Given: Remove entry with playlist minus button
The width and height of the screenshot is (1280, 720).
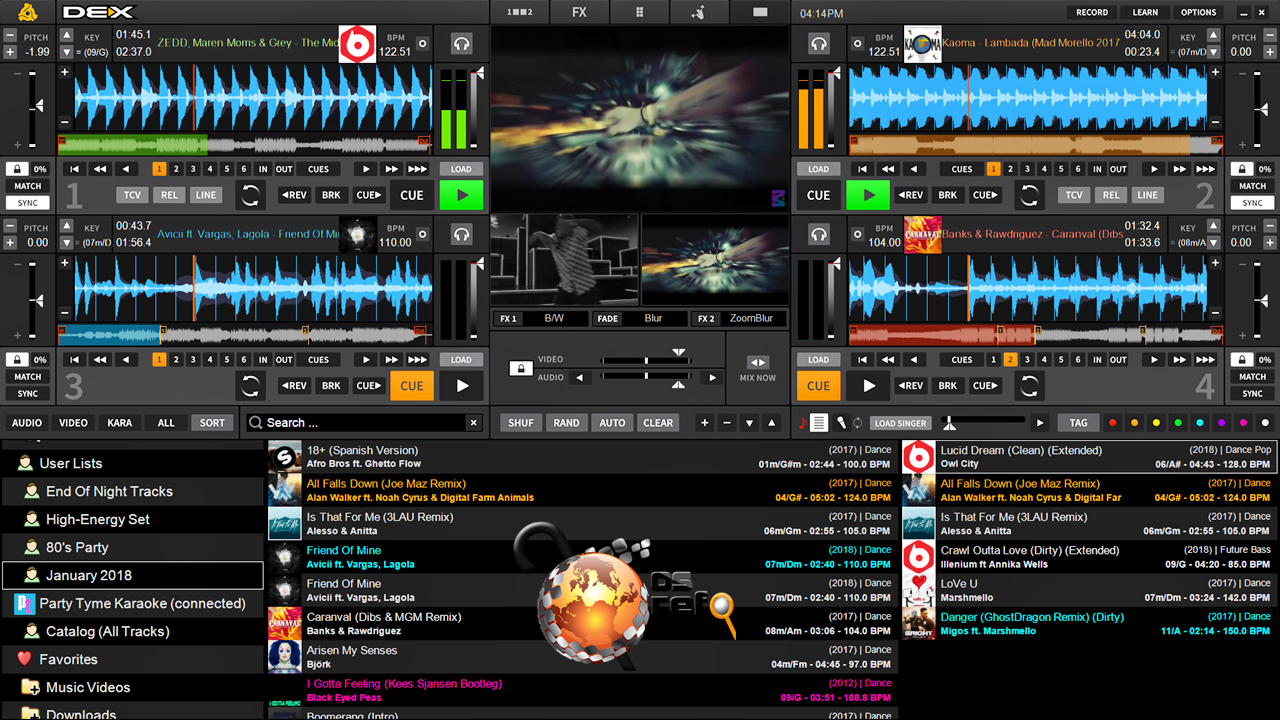Looking at the screenshot, I should [x=727, y=423].
